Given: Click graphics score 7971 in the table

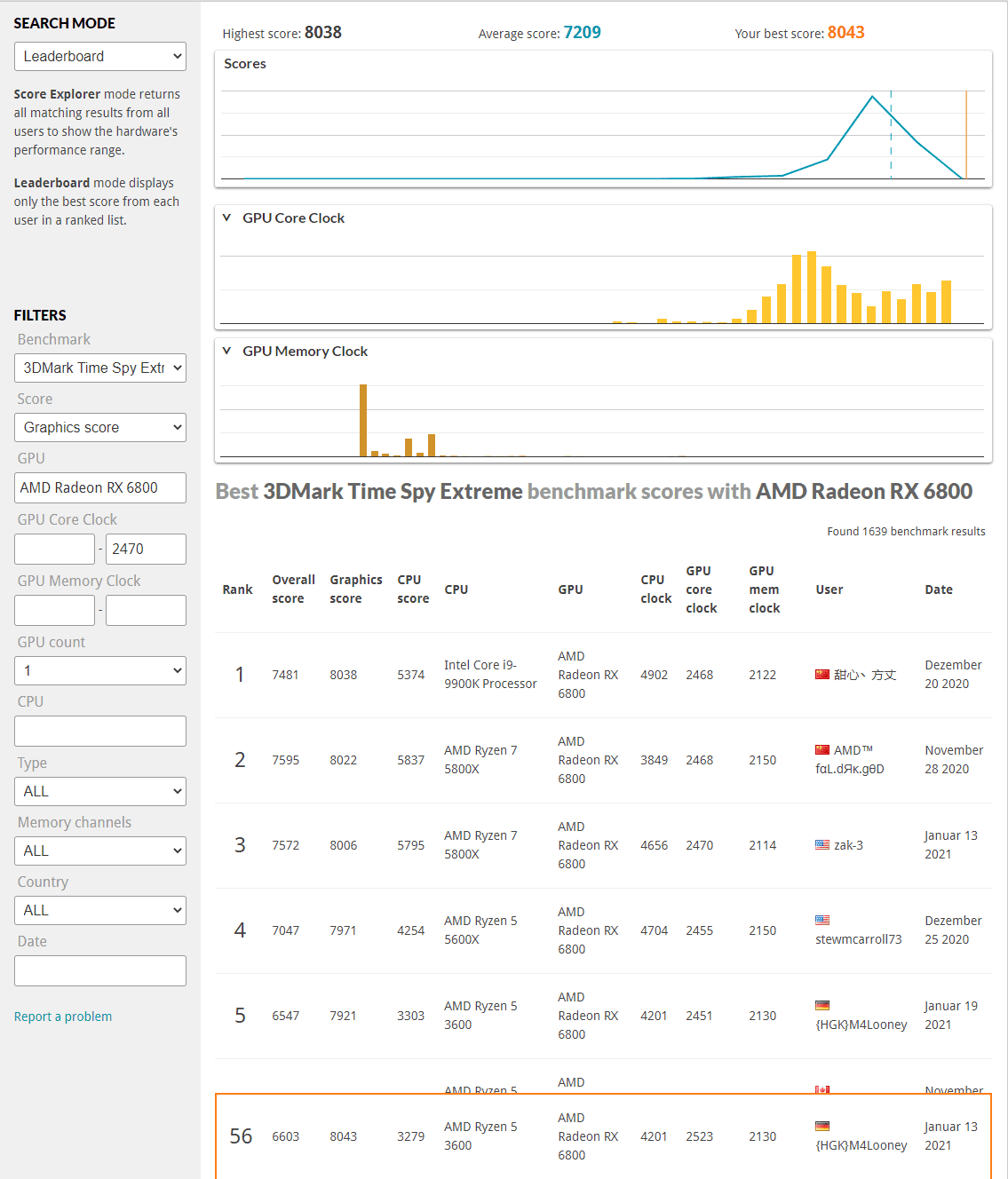Looking at the screenshot, I should tap(343, 930).
